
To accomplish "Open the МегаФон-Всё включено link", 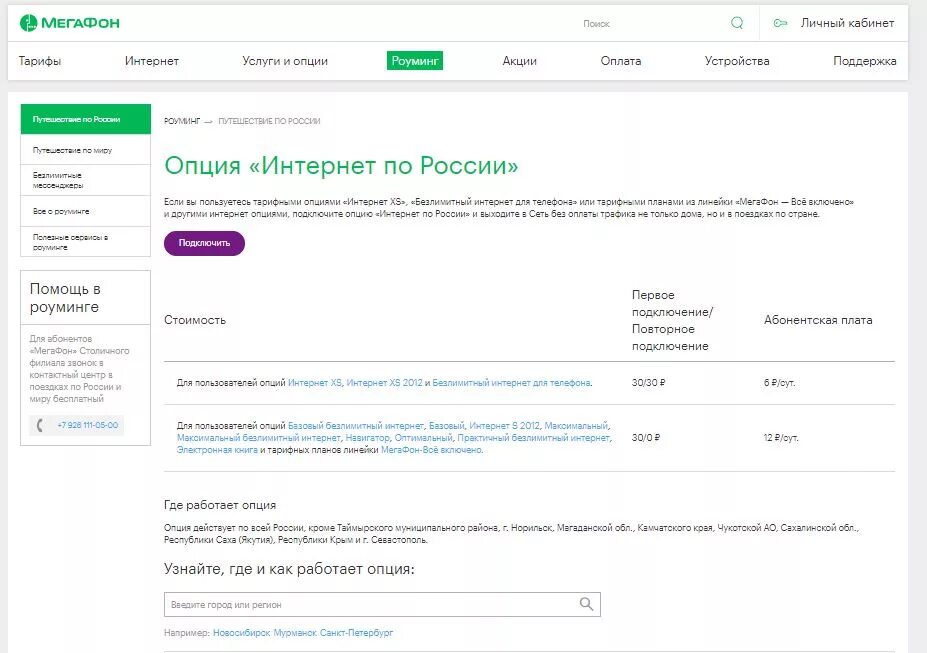I will [431, 450].
